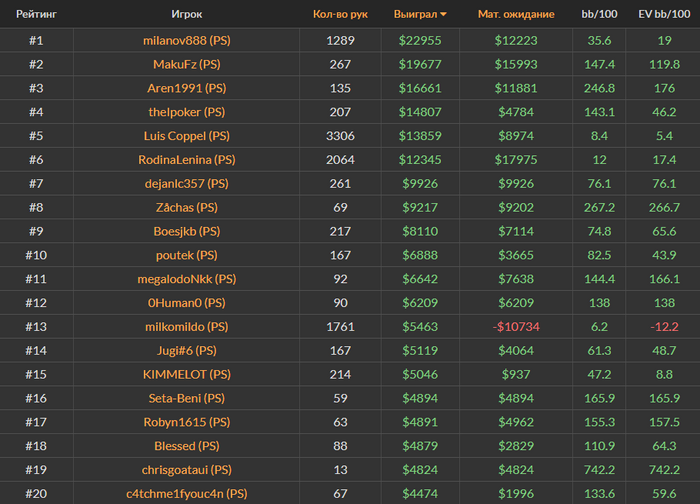Click the Рейтинг column header
The image size is (700, 504).
pyautogui.click(x=36, y=15)
